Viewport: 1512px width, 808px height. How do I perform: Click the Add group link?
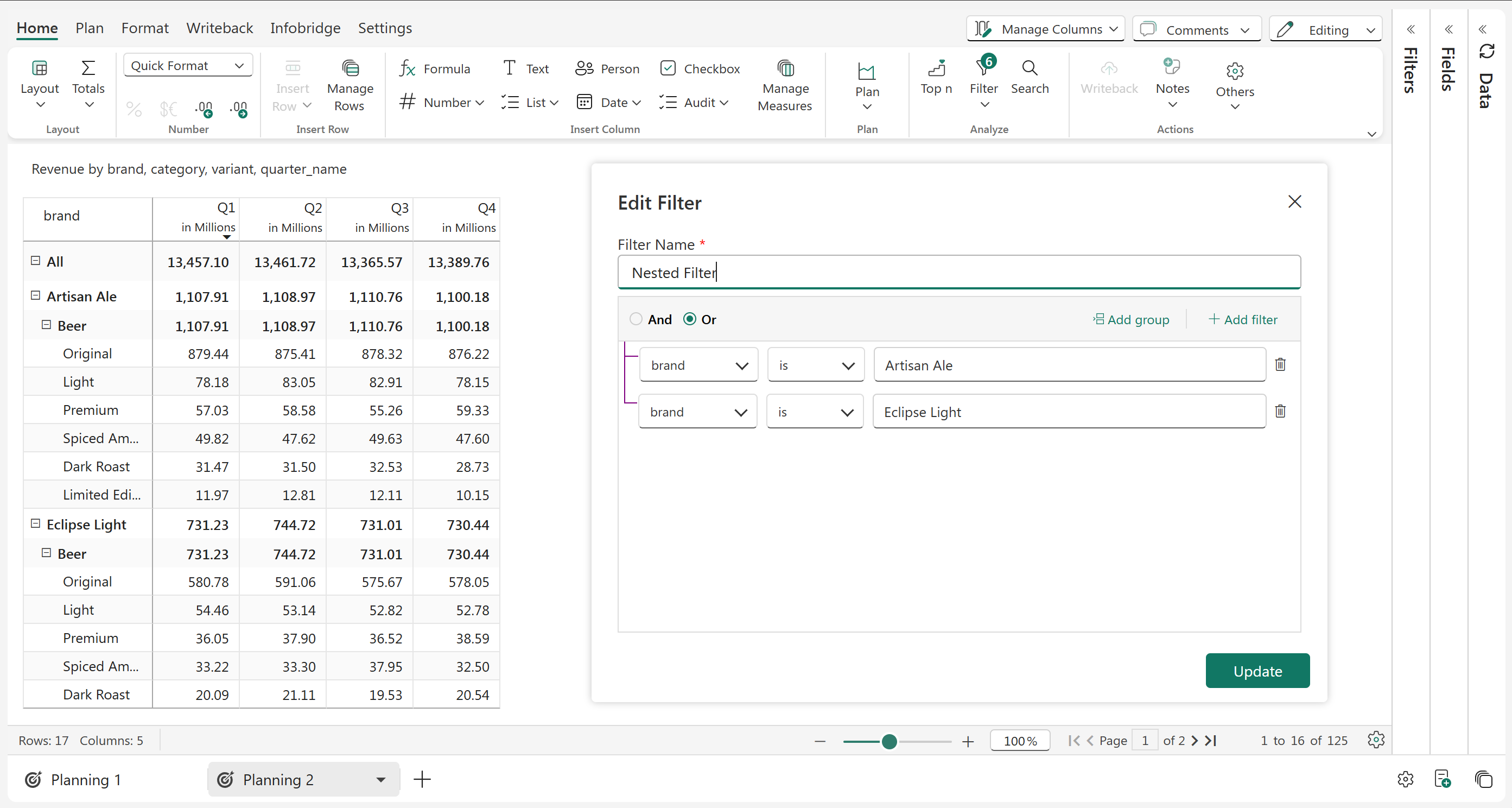point(1130,319)
